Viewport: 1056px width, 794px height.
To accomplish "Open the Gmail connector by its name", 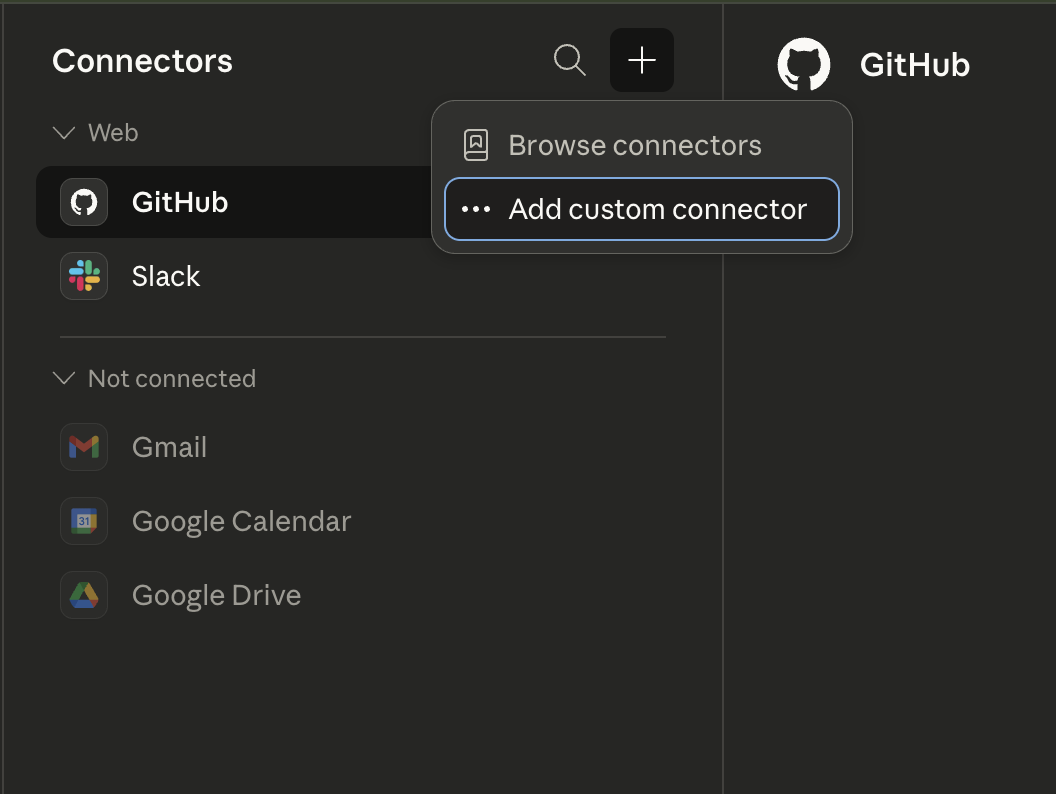I will click(x=169, y=447).
